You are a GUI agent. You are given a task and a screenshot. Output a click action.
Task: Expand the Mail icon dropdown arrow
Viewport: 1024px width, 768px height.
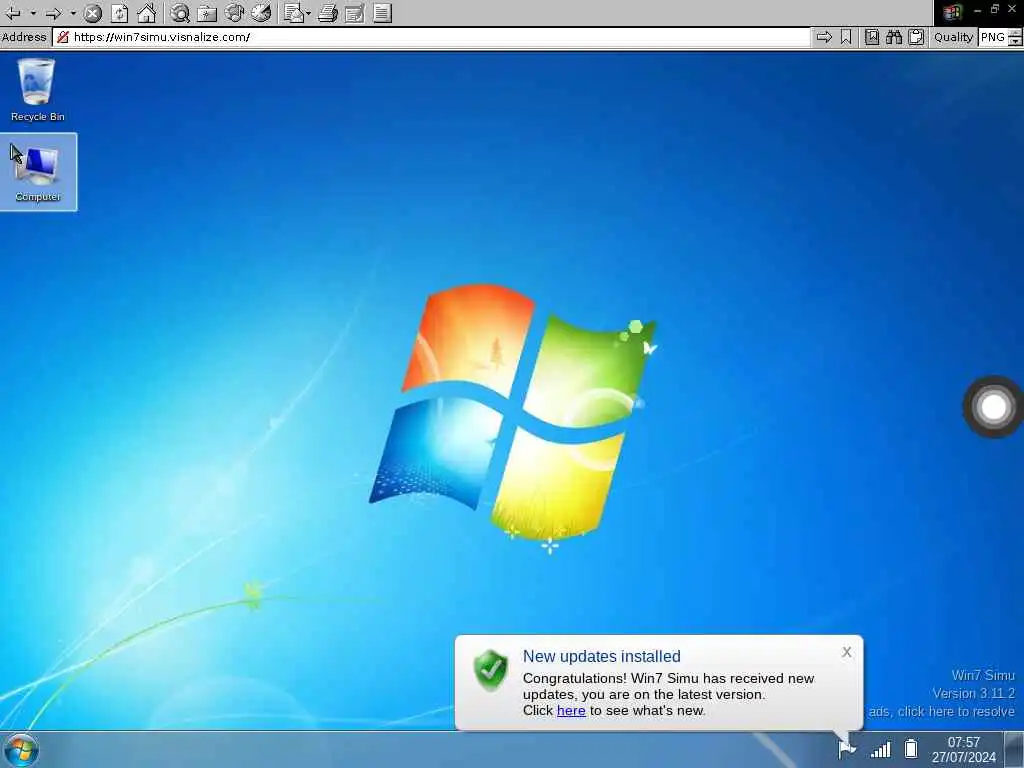click(x=308, y=13)
